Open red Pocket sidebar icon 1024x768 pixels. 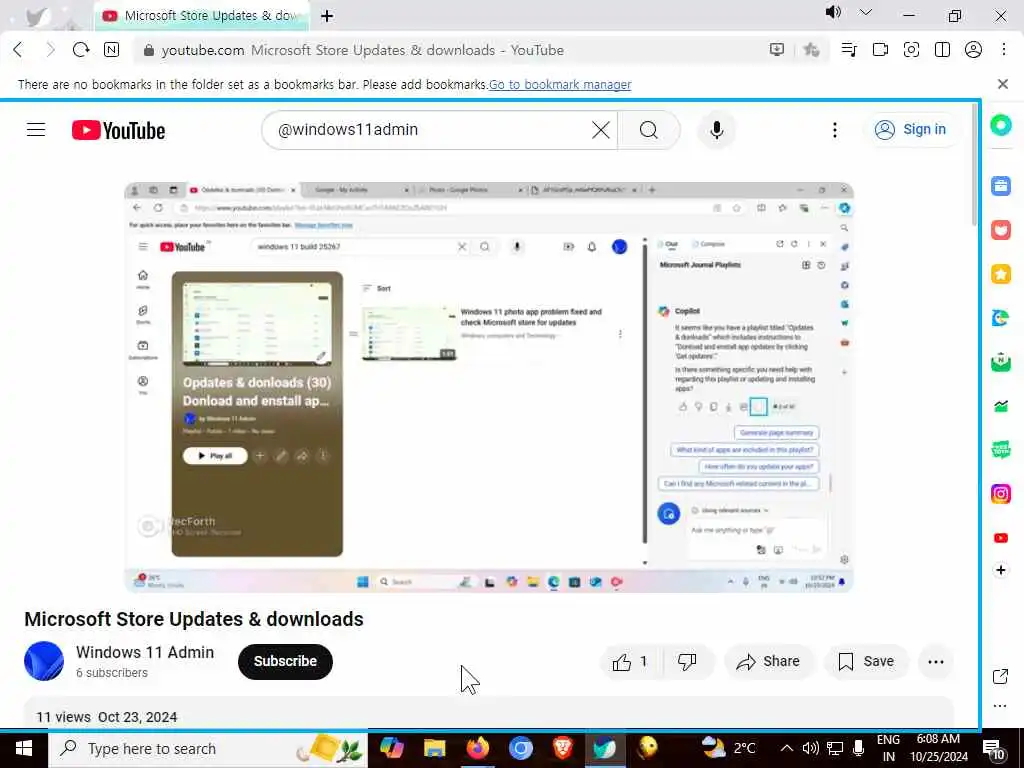[x=1001, y=230]
